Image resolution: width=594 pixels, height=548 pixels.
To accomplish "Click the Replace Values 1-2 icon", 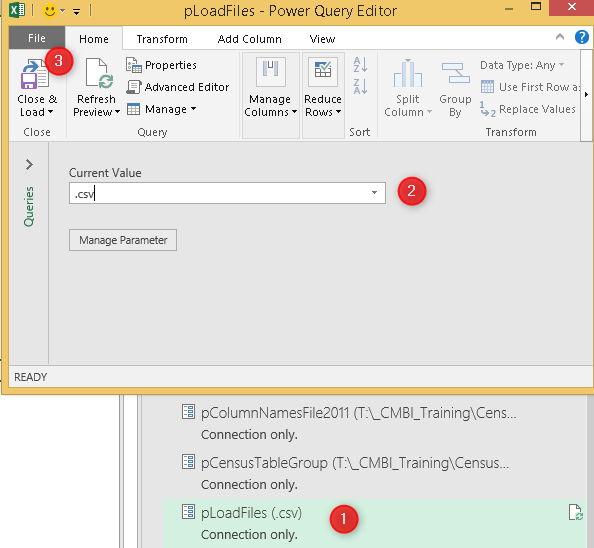I will pyautogui.click(x=487, y=109).
